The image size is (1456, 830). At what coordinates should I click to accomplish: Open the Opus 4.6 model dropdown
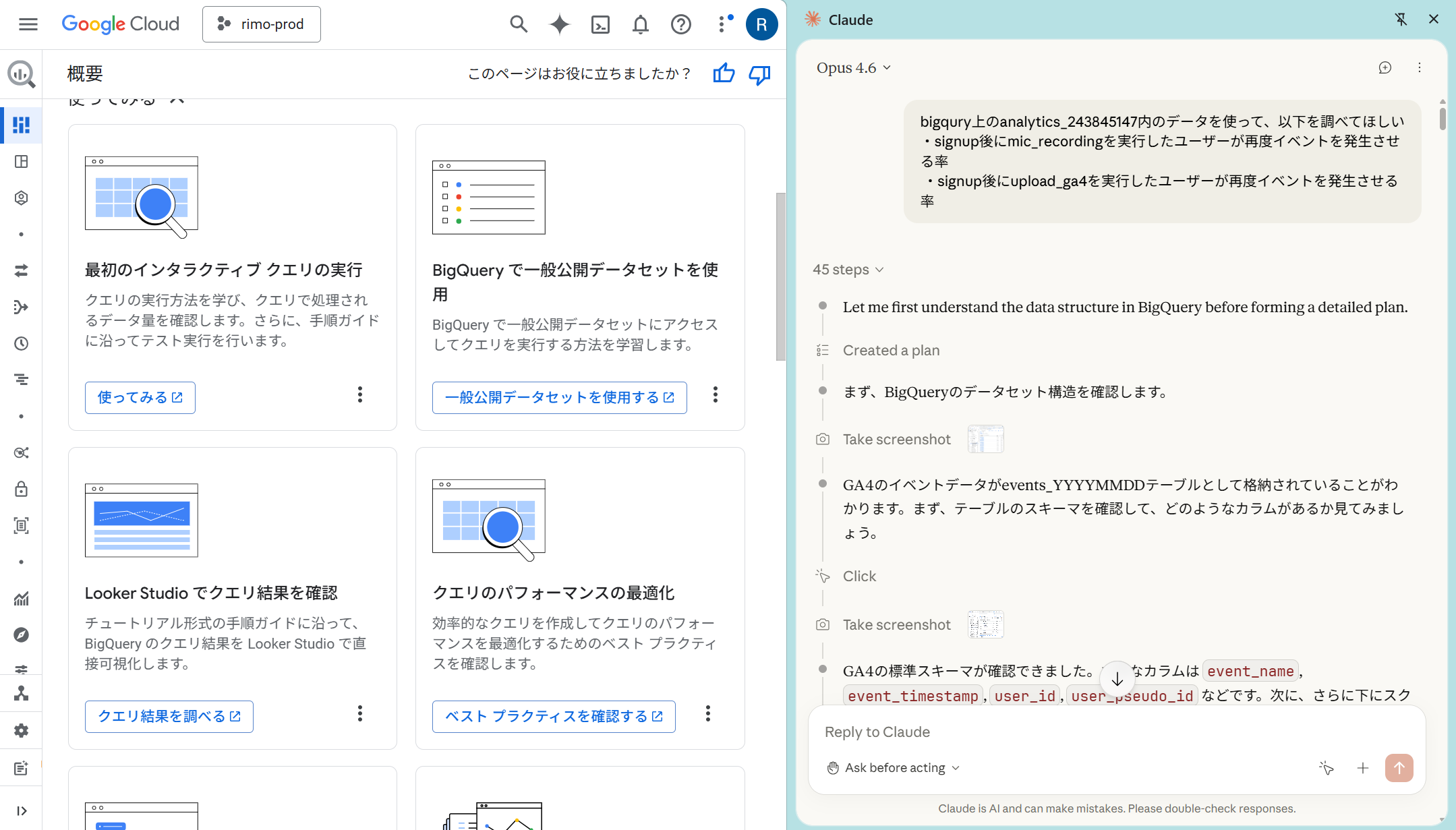tap(853, 68)
